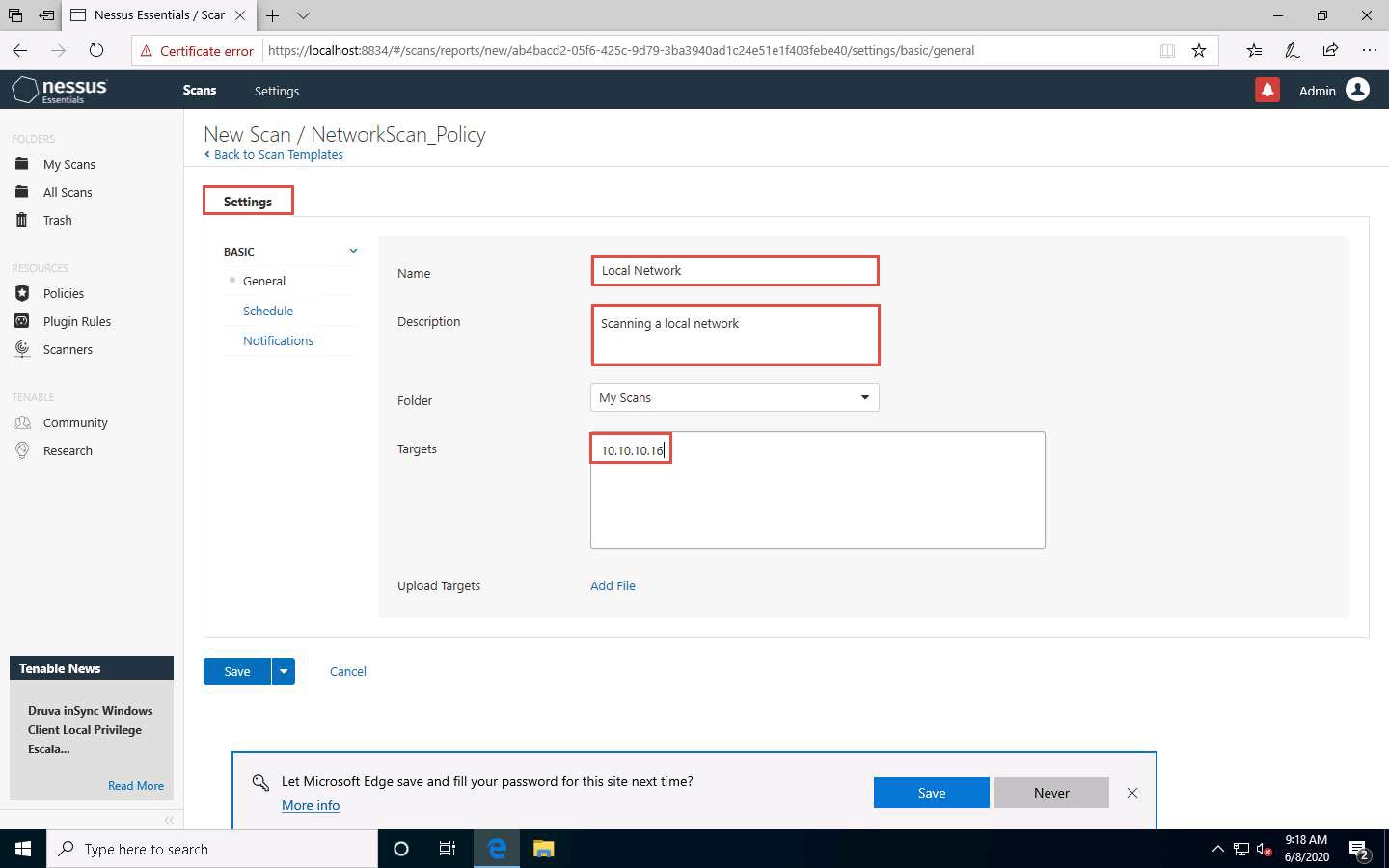
Task: Click the Nessus Essentials logo
Action: click(x=59, y=90)
